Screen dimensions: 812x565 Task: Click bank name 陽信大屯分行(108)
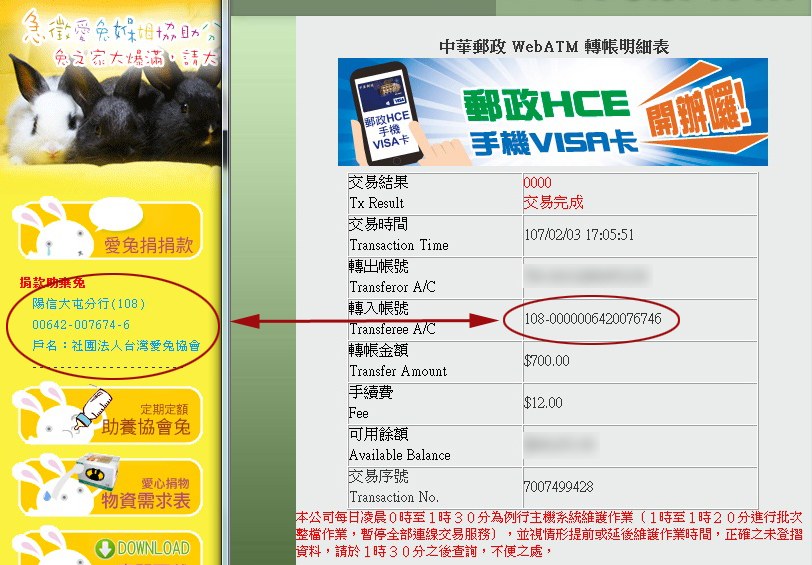coord(89,303)
